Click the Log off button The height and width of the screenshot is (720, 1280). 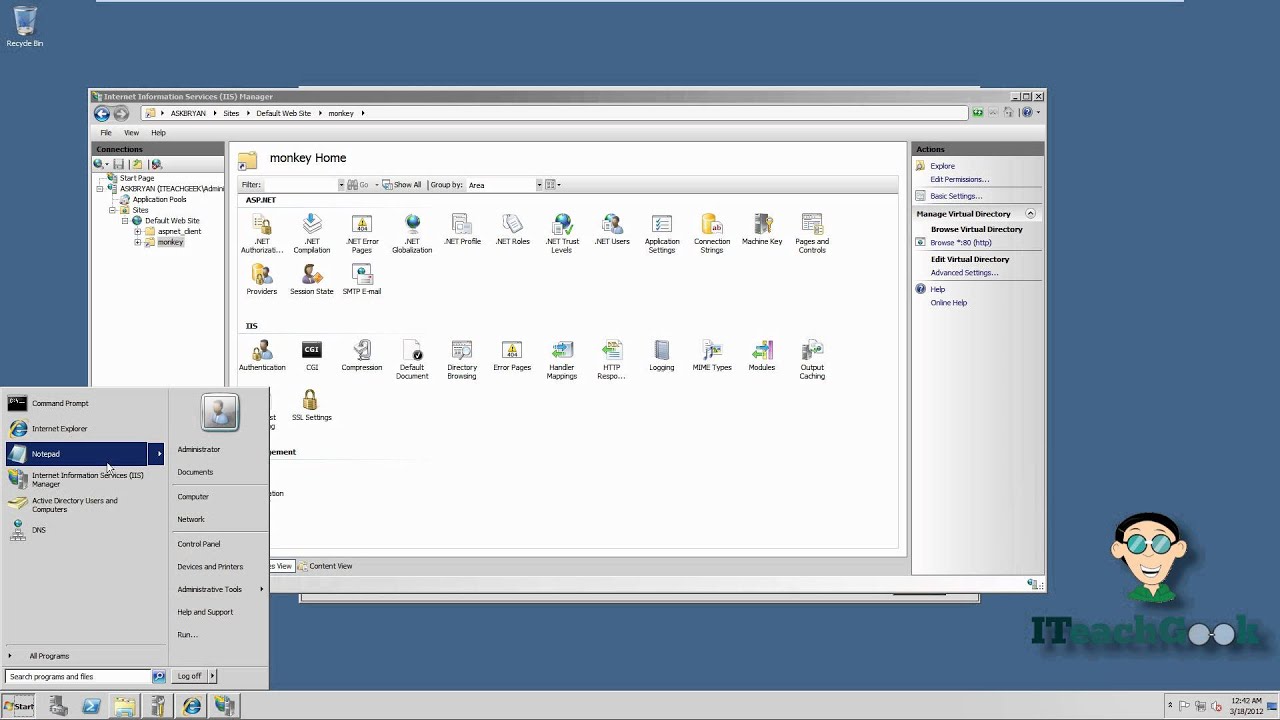(x=189, y=676)
